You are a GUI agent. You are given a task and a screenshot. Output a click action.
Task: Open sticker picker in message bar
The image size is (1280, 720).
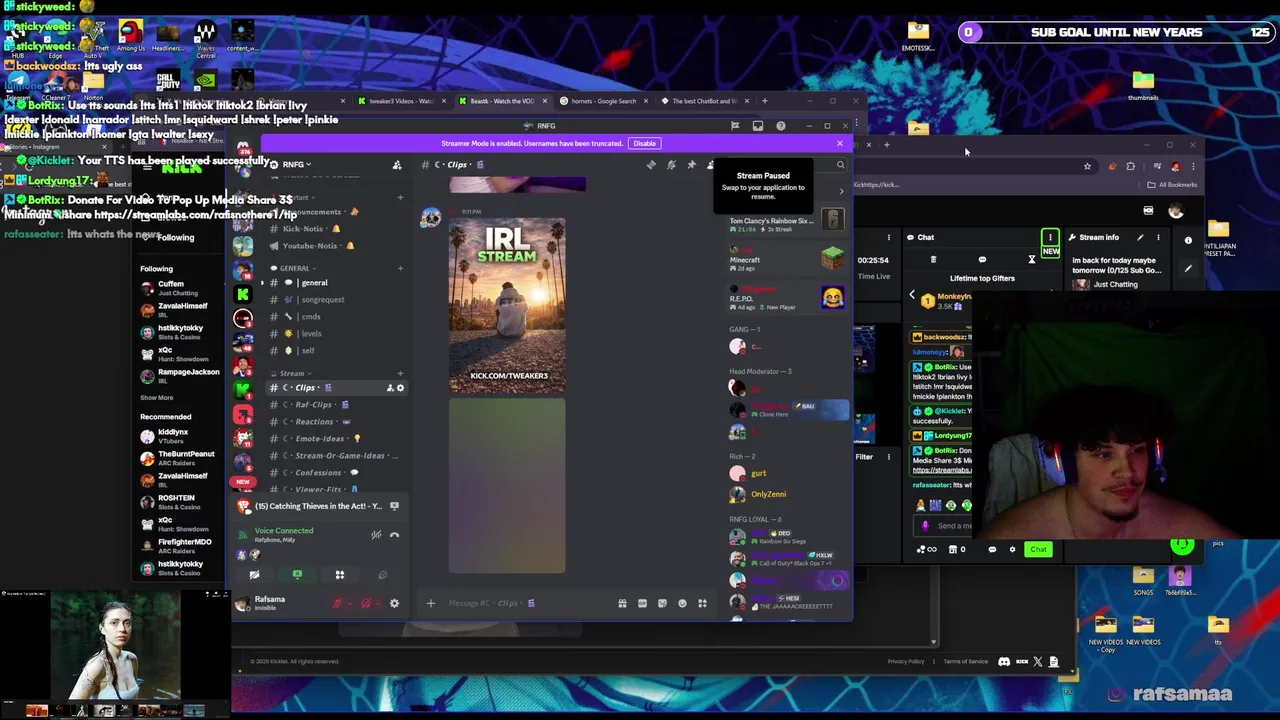662,603
